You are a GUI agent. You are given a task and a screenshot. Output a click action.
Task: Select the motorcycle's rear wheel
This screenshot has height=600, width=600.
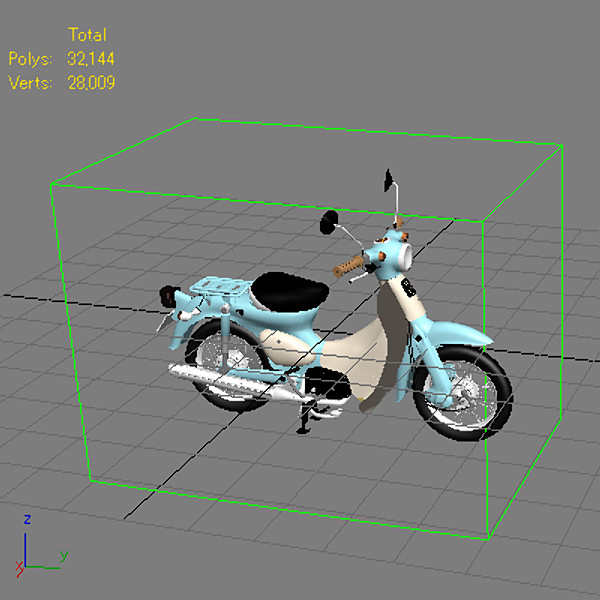coord(229,365)
